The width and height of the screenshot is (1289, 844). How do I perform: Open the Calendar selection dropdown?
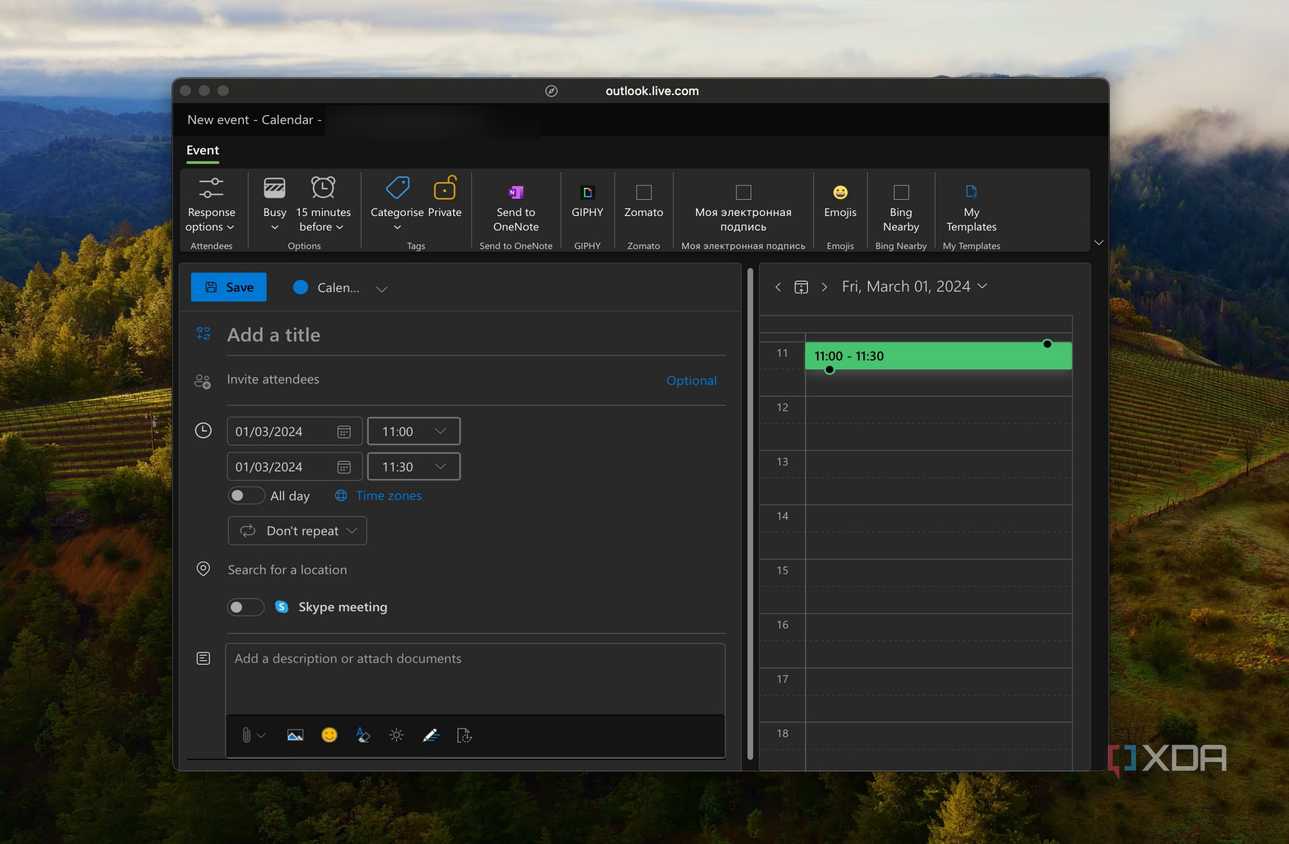(340, 288)
